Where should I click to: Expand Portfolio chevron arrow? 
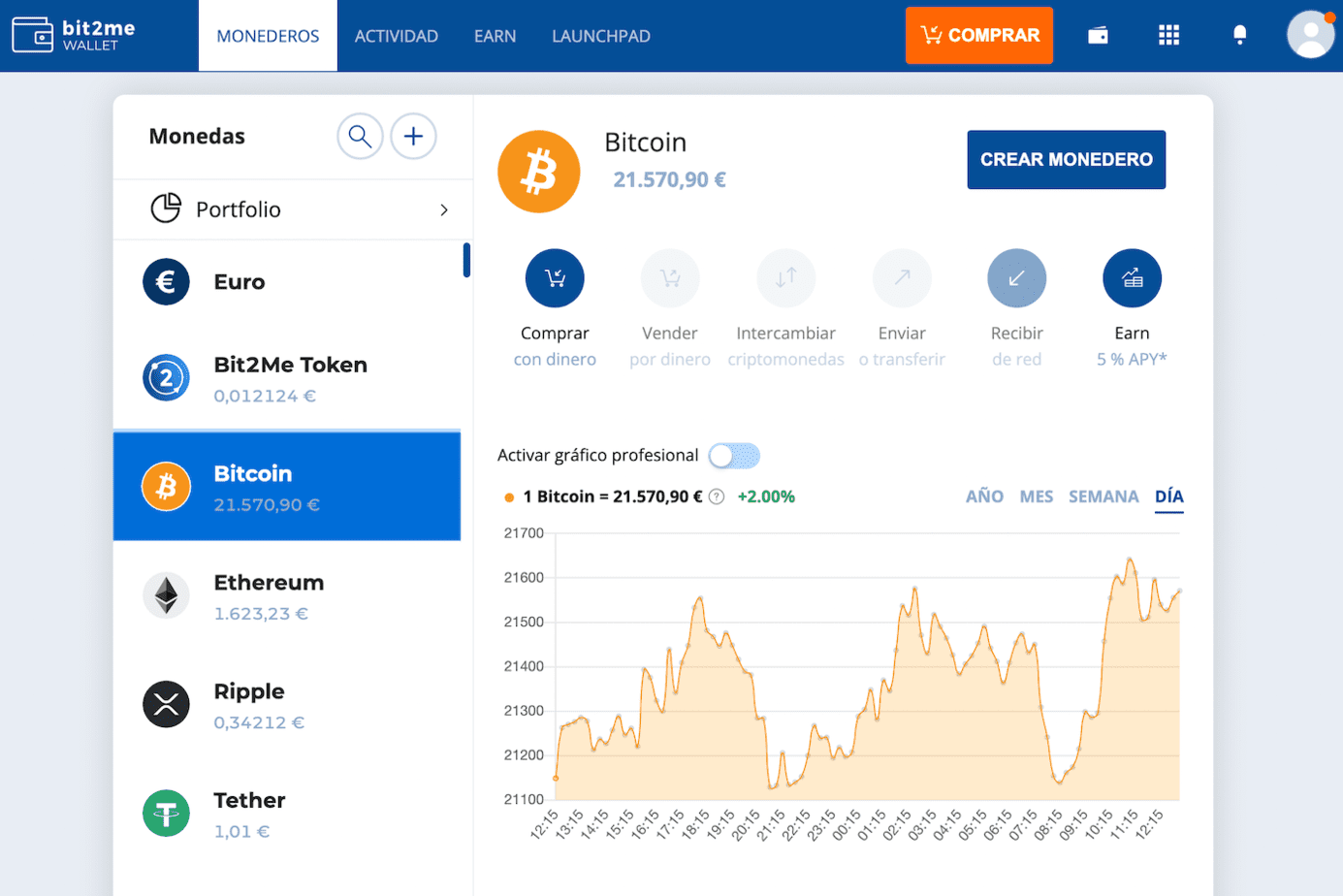tap(444, 209)
